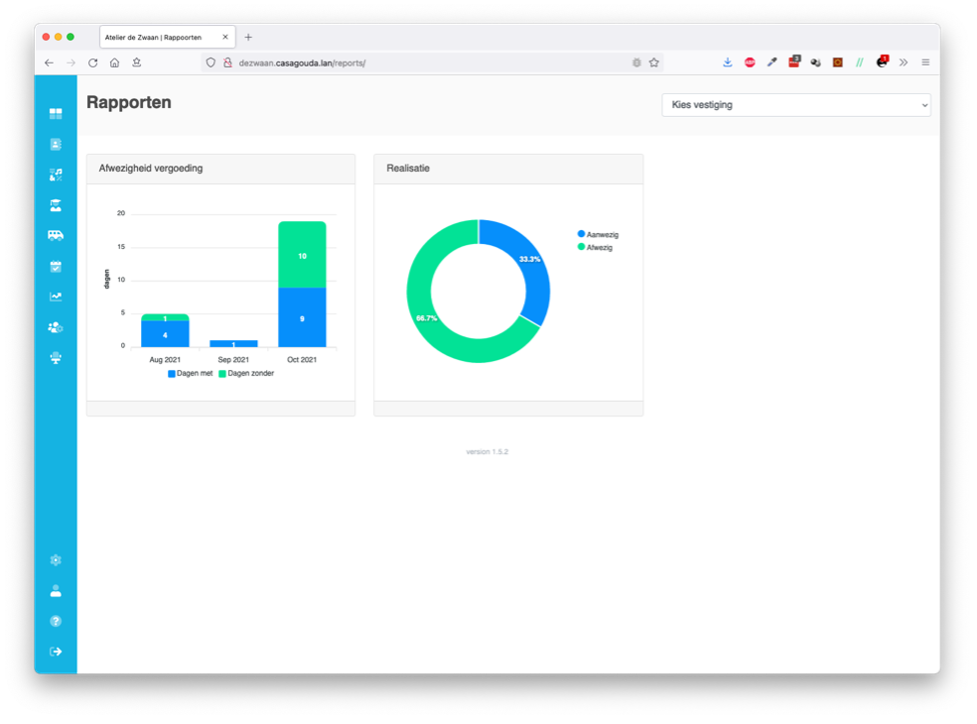Click the van transport sidebar icon
977x724 pixels.
pos(56,236)
